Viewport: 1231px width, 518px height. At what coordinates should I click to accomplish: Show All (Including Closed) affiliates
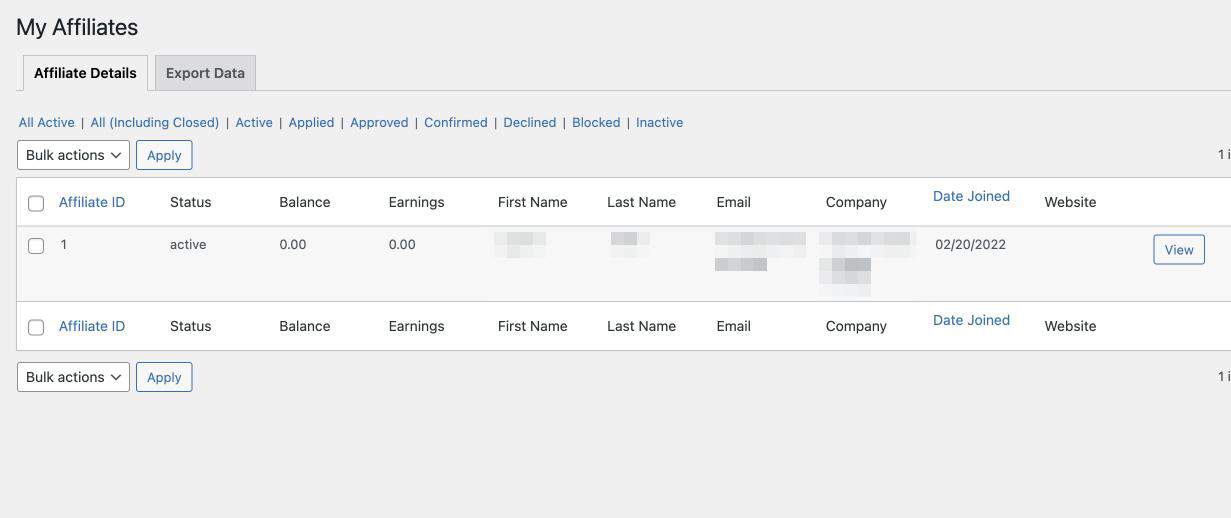(155, 123)
